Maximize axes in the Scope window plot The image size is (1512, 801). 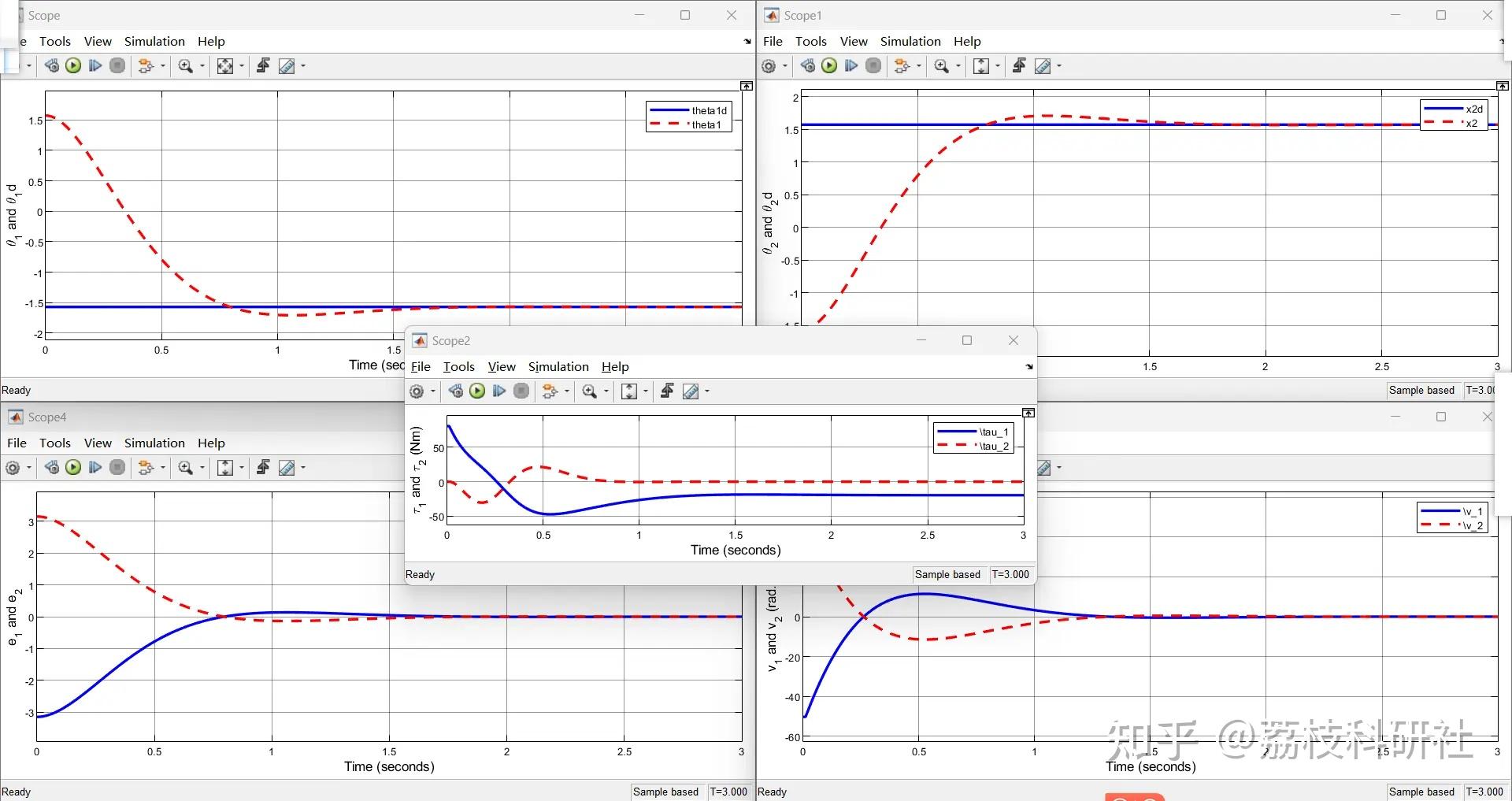click(747, 86)
